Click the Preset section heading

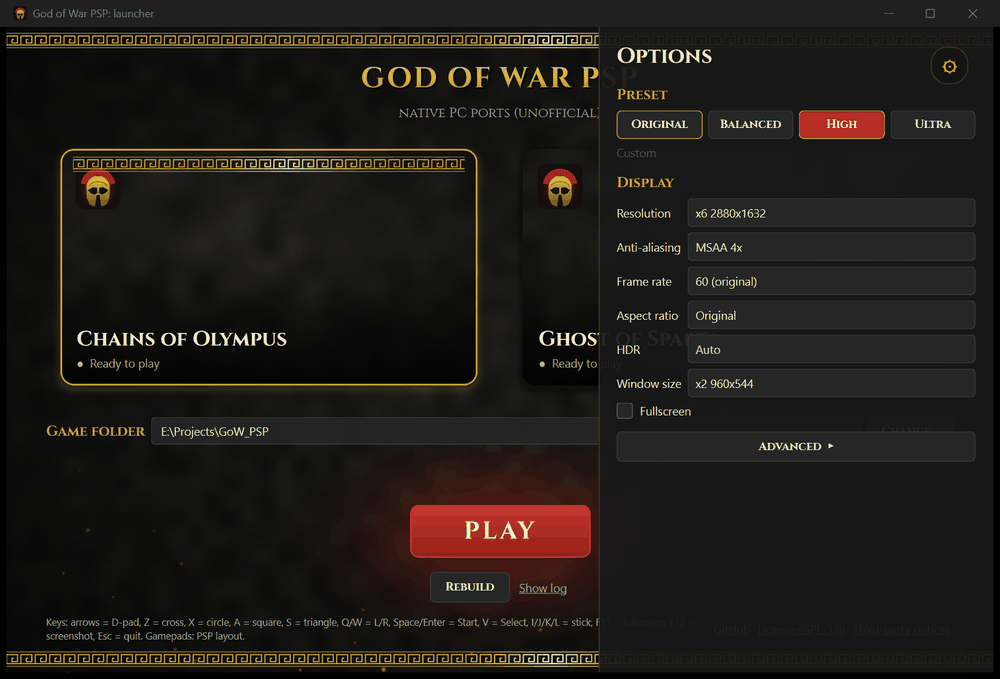click(x=642, y=94)
